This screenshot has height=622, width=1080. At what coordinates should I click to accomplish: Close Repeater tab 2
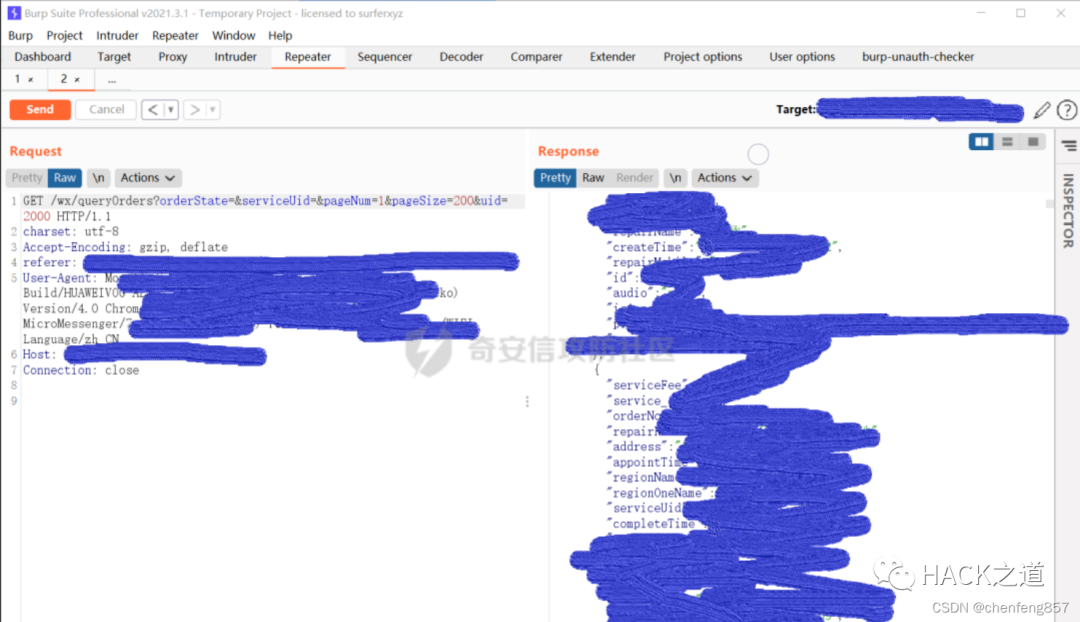click(x=77, y=80)
